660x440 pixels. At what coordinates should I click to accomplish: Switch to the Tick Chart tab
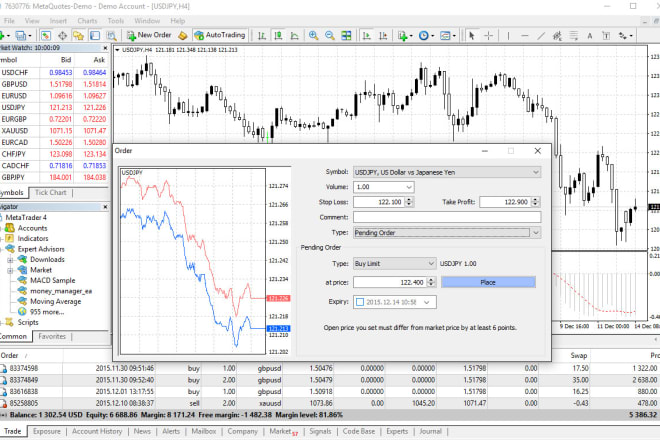(51, 192)
